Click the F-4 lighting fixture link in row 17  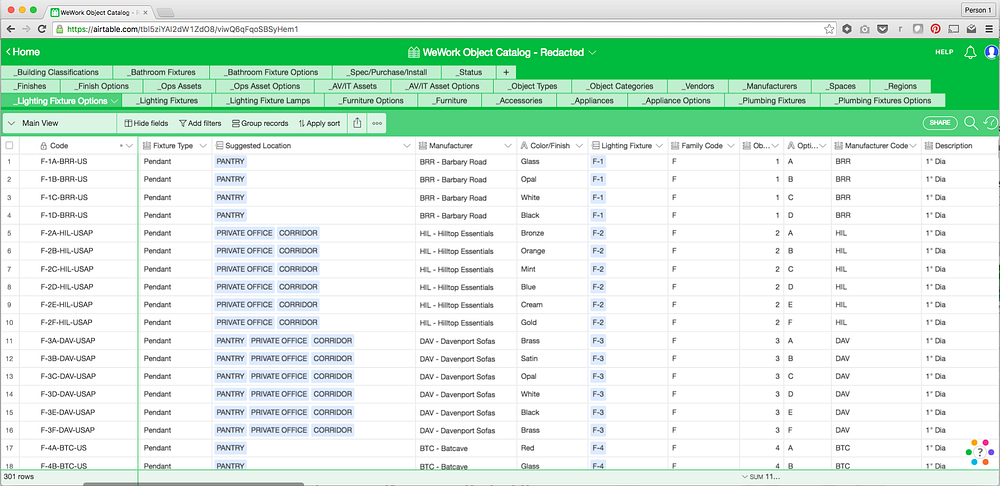[x=598, y=448]
